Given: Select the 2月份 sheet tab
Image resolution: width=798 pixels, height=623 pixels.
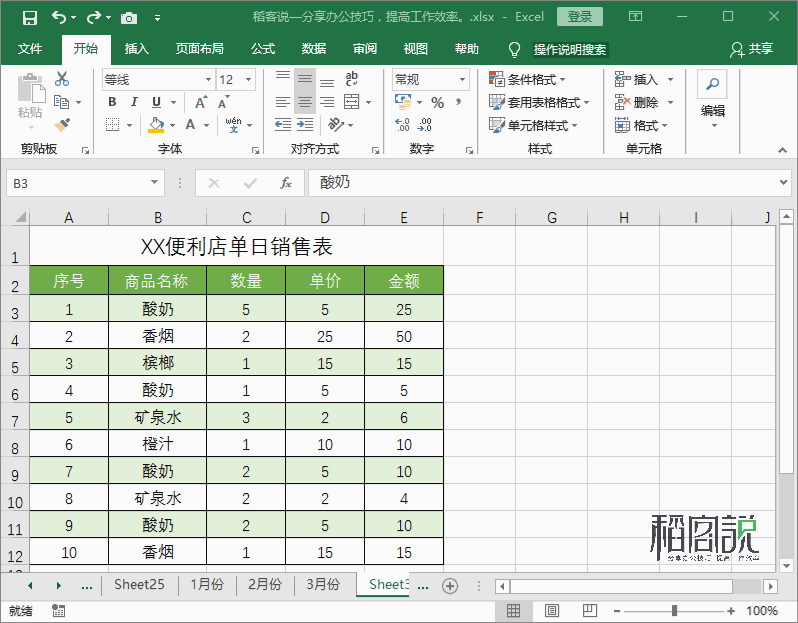Looking at the screenshot, I should 265,584.
